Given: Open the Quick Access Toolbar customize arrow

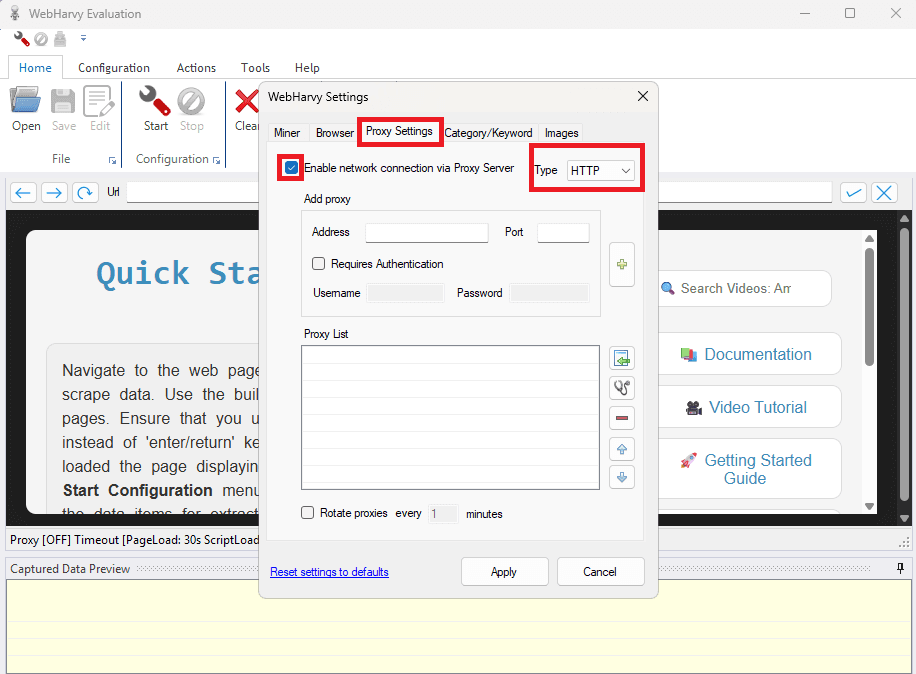Looking at the screenshot, I should [83, 38].
